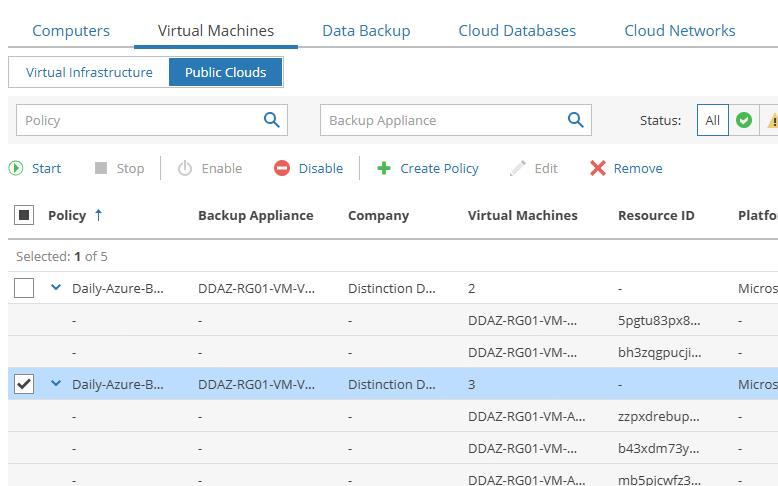Viewport: 778px width, 486px height.
Task: Open the Data Backup tab
Action: (x=366, y=31)
